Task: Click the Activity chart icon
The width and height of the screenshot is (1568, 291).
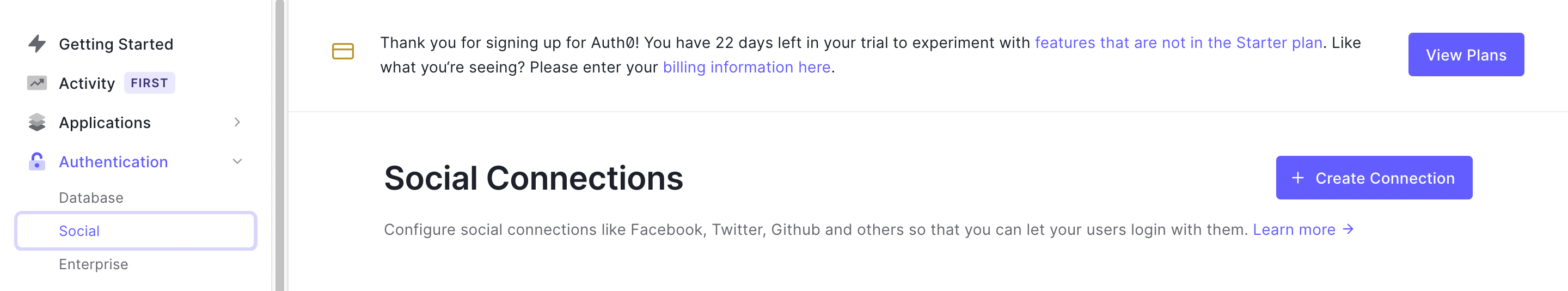Action: click(37, 83)
